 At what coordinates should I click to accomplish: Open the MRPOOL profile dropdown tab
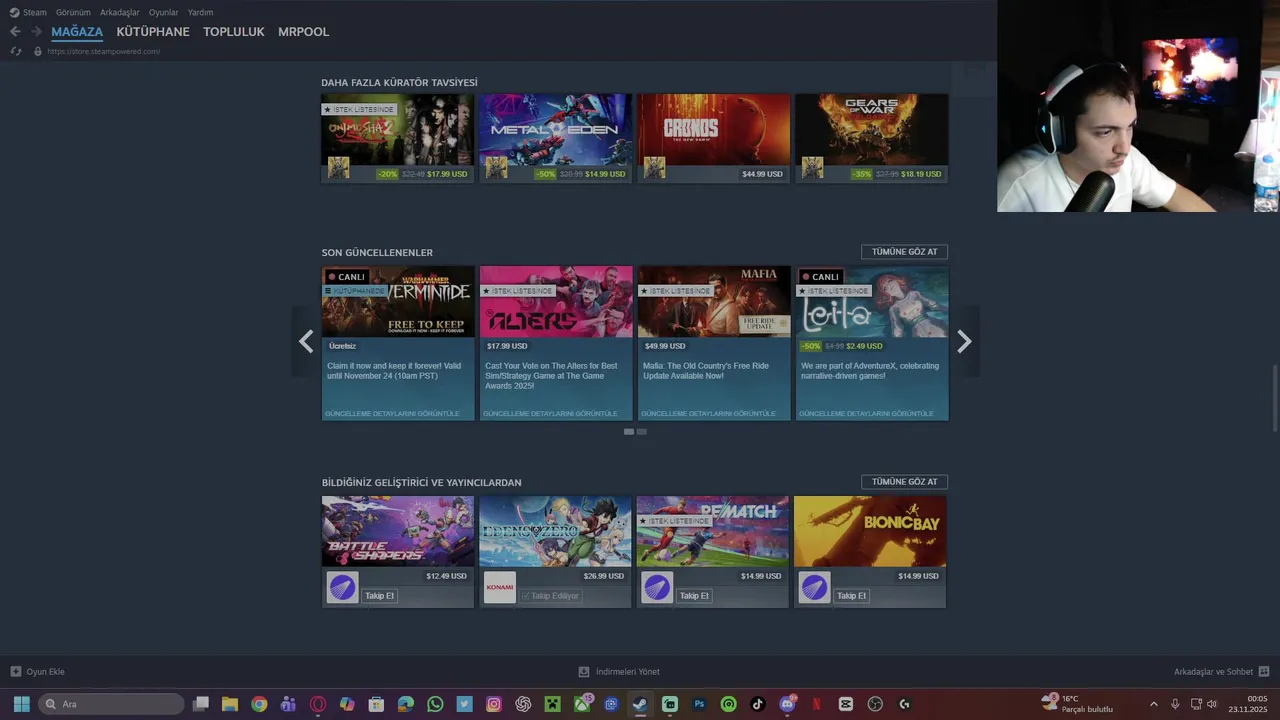point(303,32)
